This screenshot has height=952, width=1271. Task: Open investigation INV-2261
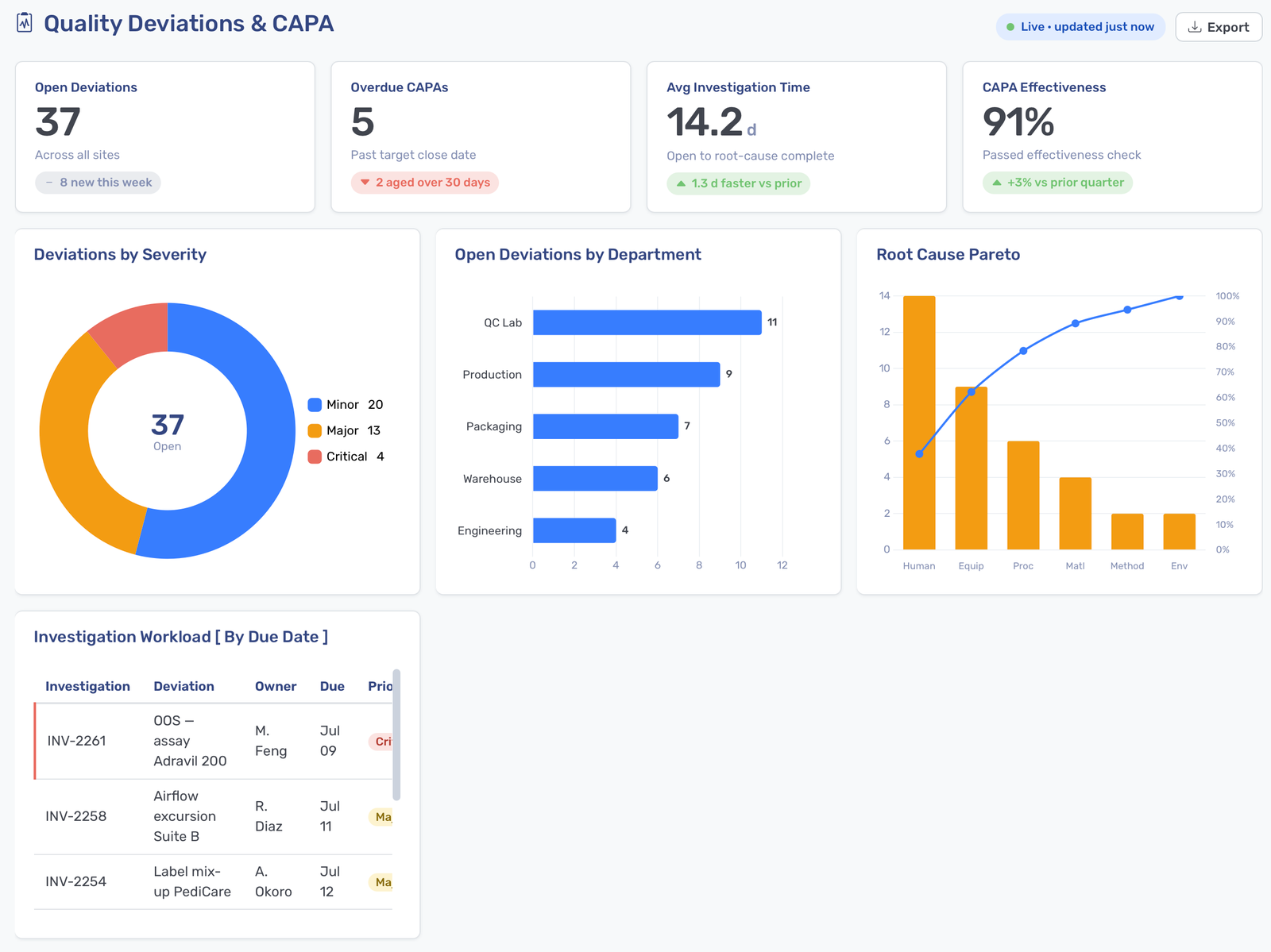(x=76, y=741)
